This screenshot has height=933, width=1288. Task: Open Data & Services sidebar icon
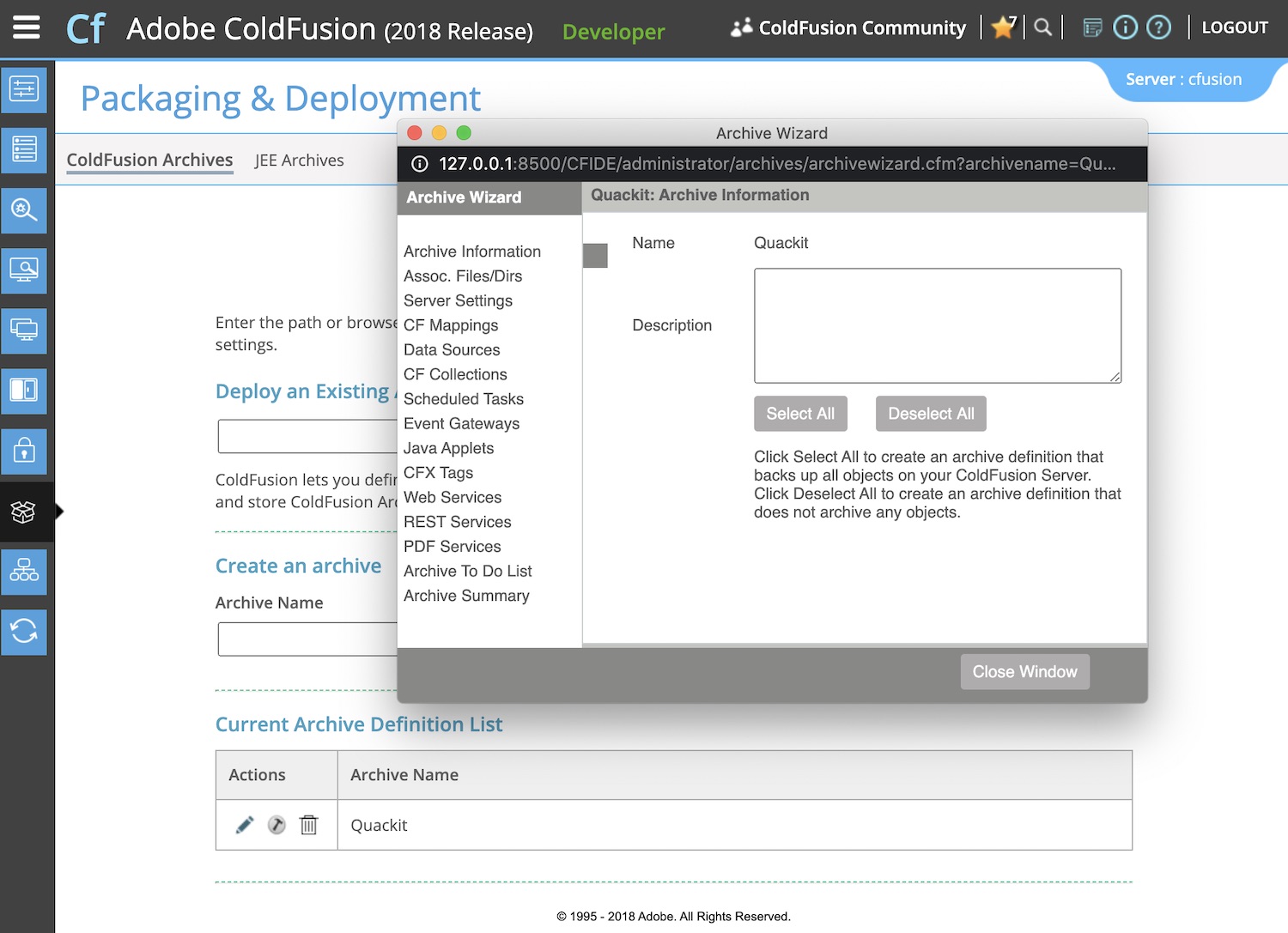click(x=24, y=150)
